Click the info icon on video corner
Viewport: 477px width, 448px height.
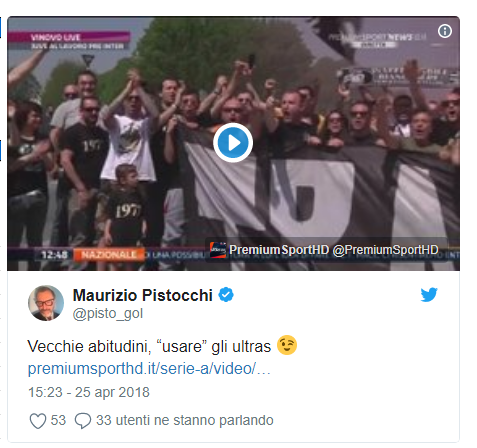(445, 31)
